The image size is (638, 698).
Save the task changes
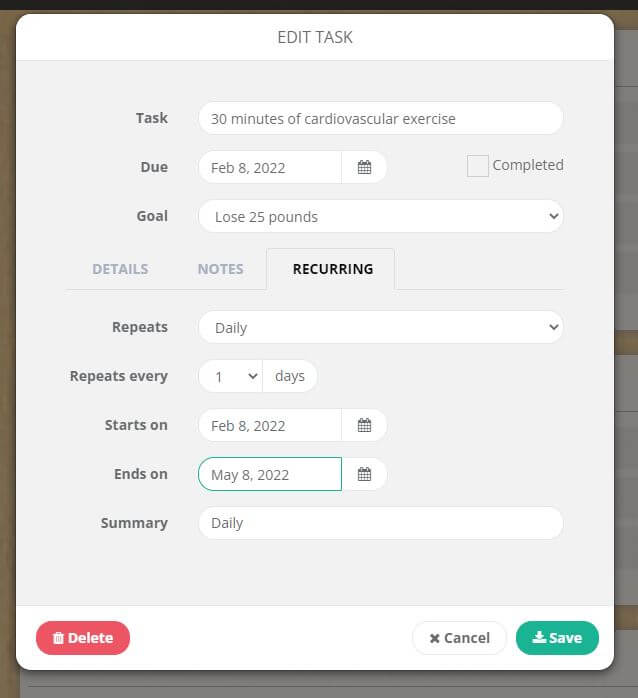pos(557,638)
